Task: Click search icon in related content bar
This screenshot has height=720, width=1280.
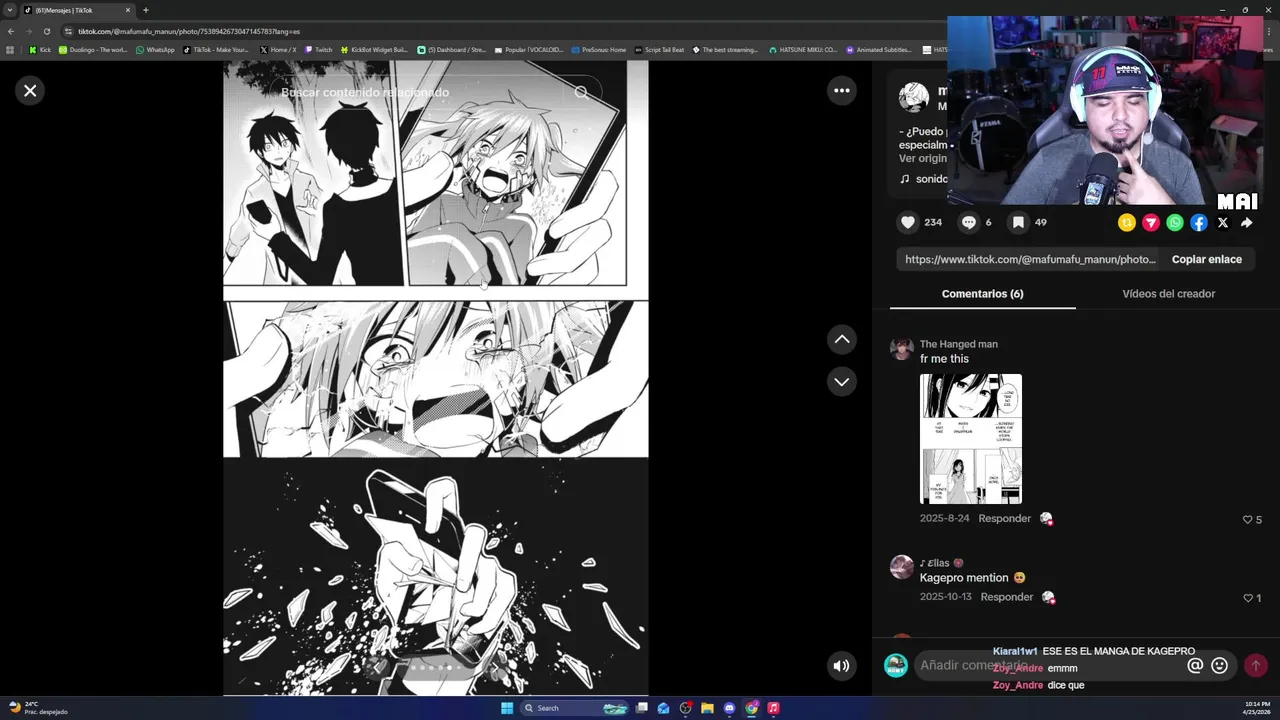Action: point(581,92)
